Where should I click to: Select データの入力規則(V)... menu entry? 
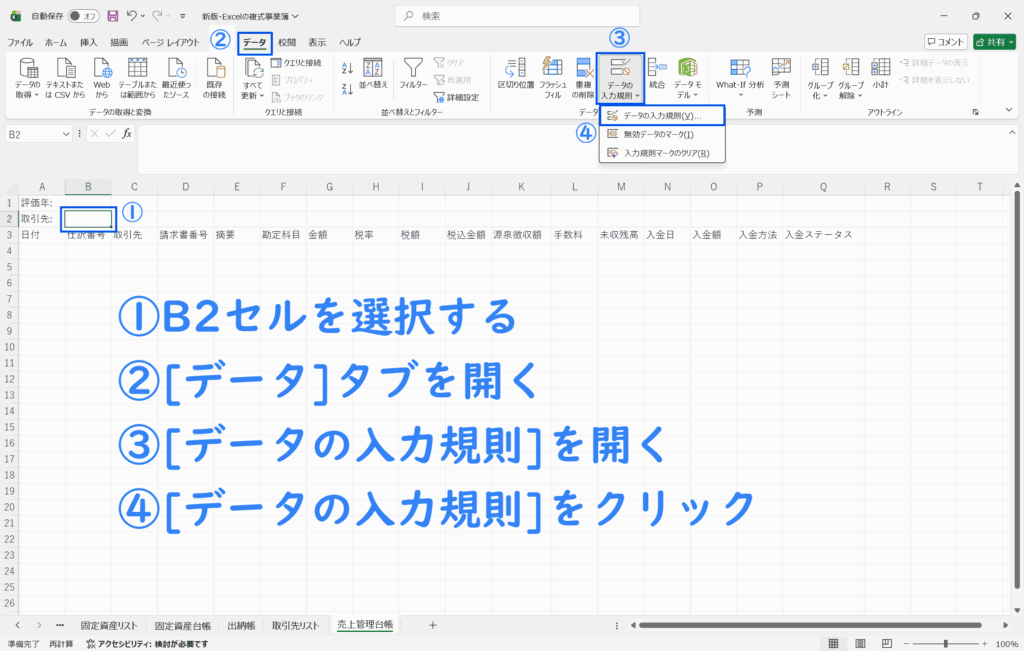pyautogui.click(x=661, y=116)
